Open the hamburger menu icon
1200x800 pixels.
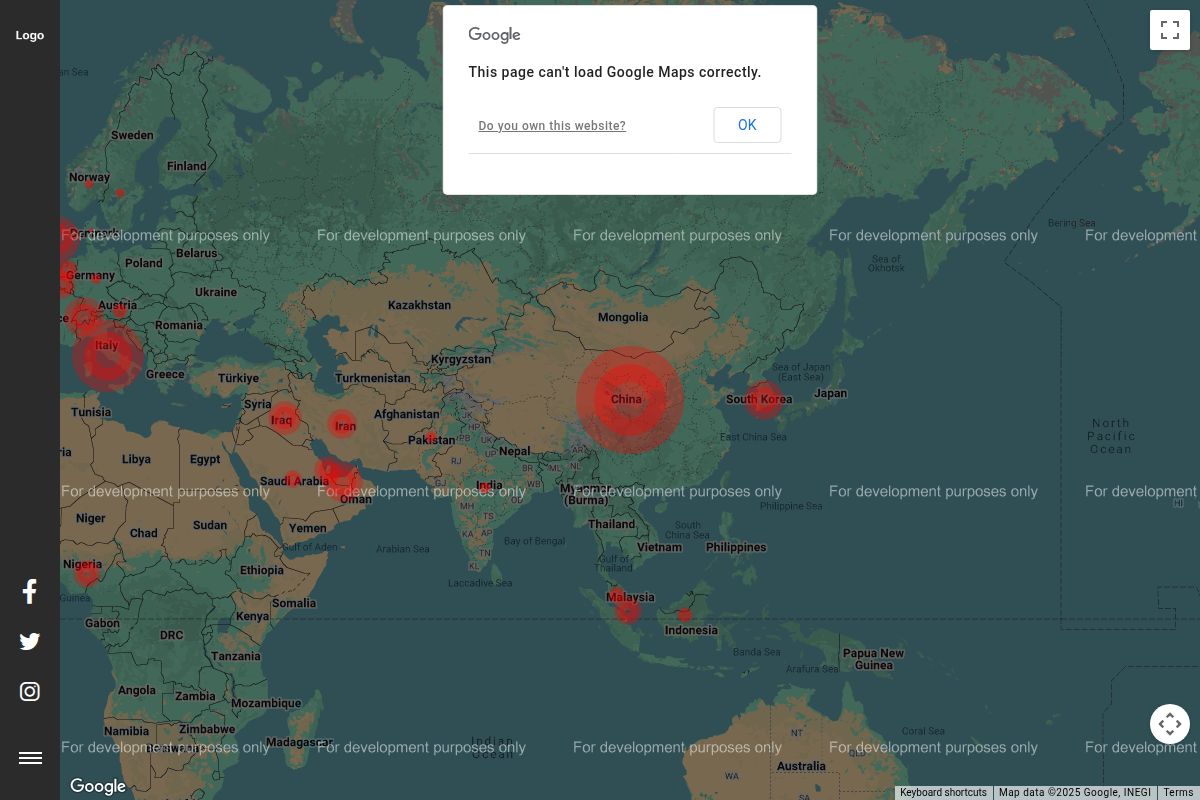30,758
